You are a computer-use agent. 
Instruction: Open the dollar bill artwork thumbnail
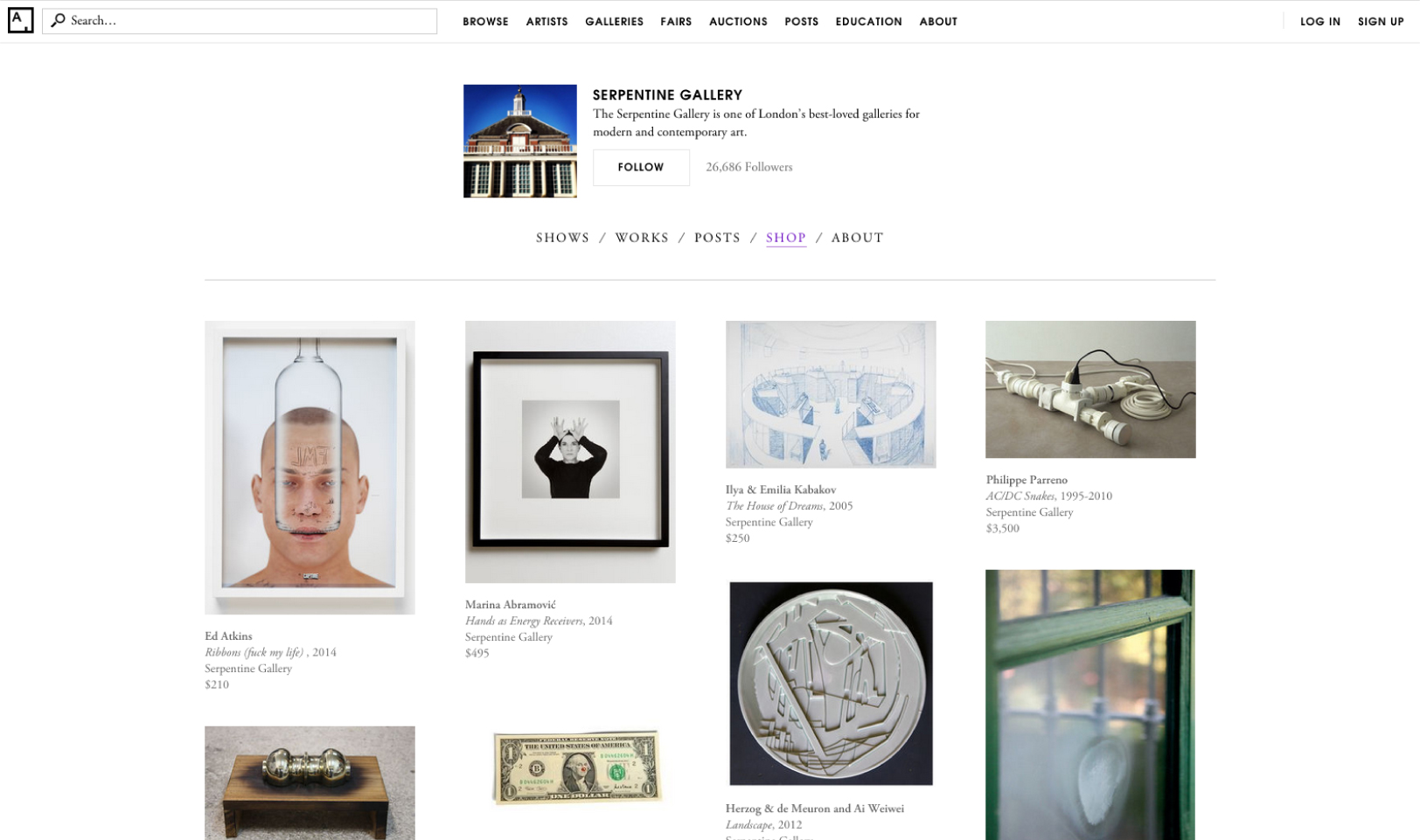tap(575, 768)
